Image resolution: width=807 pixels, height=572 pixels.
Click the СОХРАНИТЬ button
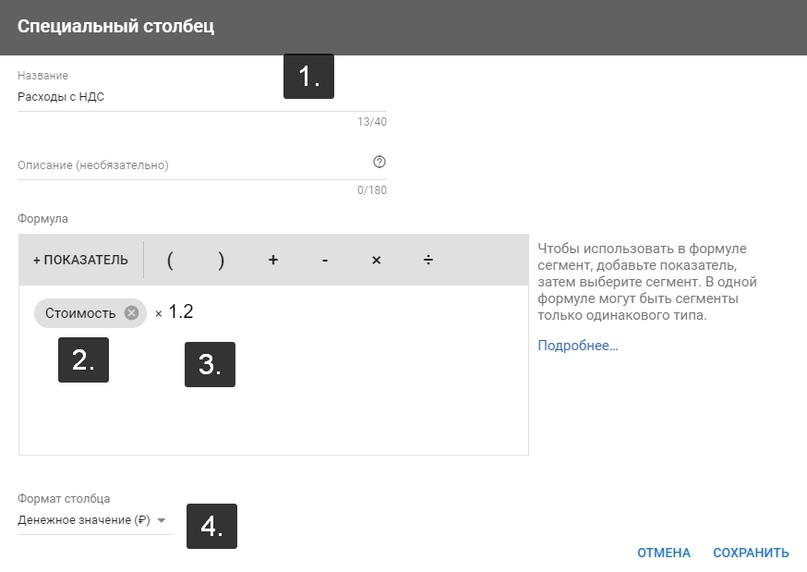751,552
